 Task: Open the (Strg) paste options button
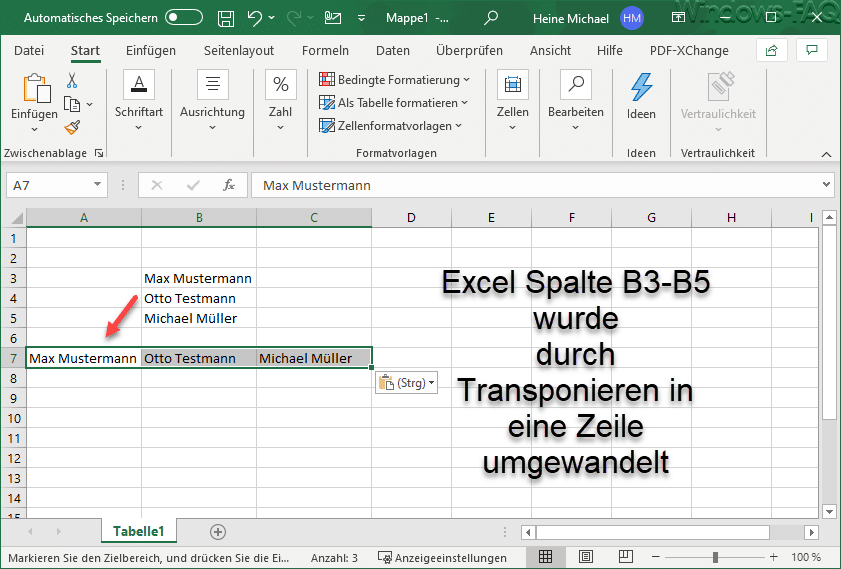tap(407, 383)
